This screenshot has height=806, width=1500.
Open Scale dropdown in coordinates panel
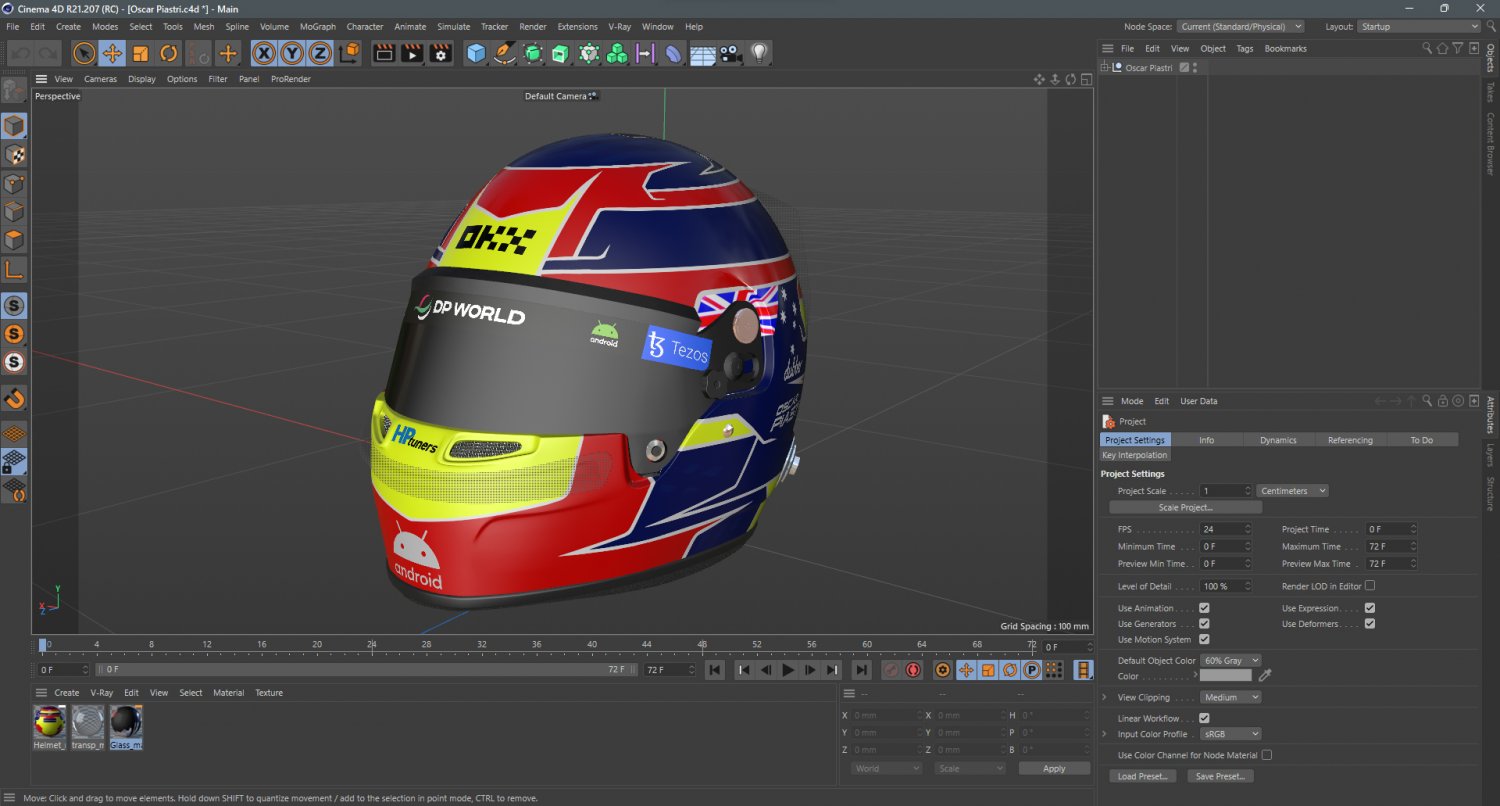(x=969, y=769)
